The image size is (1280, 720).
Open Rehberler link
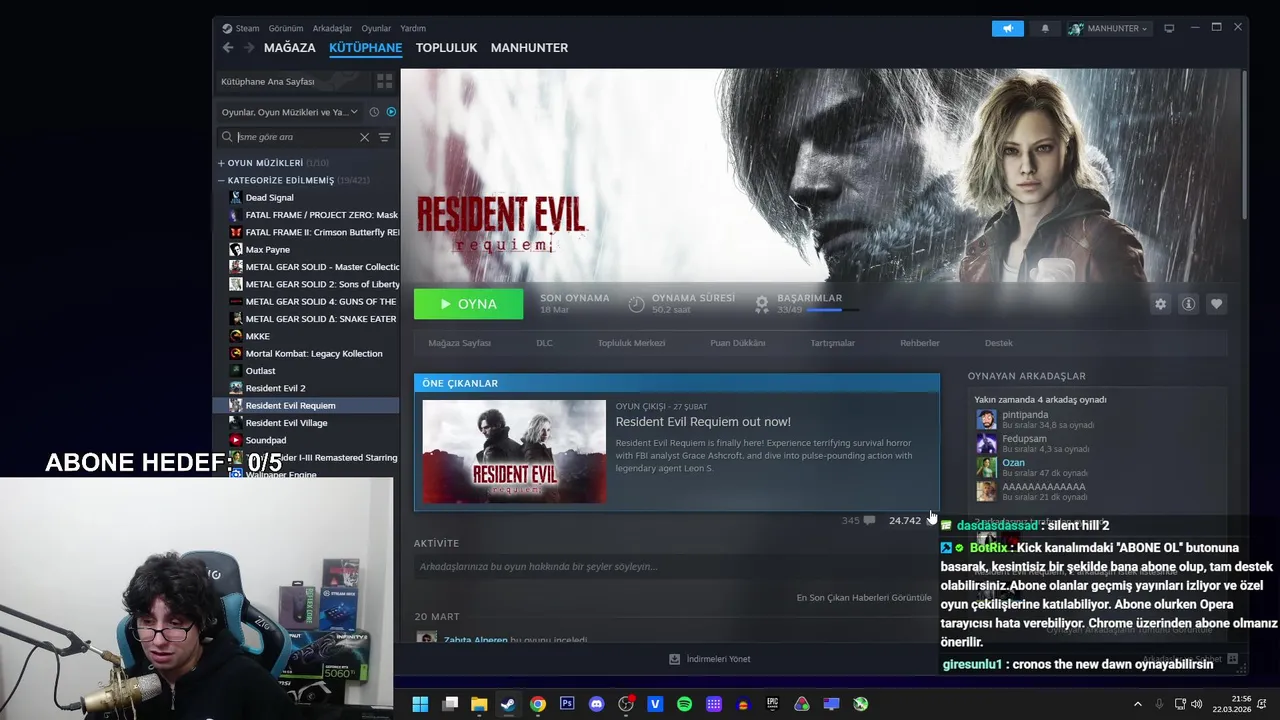[919, 343]
